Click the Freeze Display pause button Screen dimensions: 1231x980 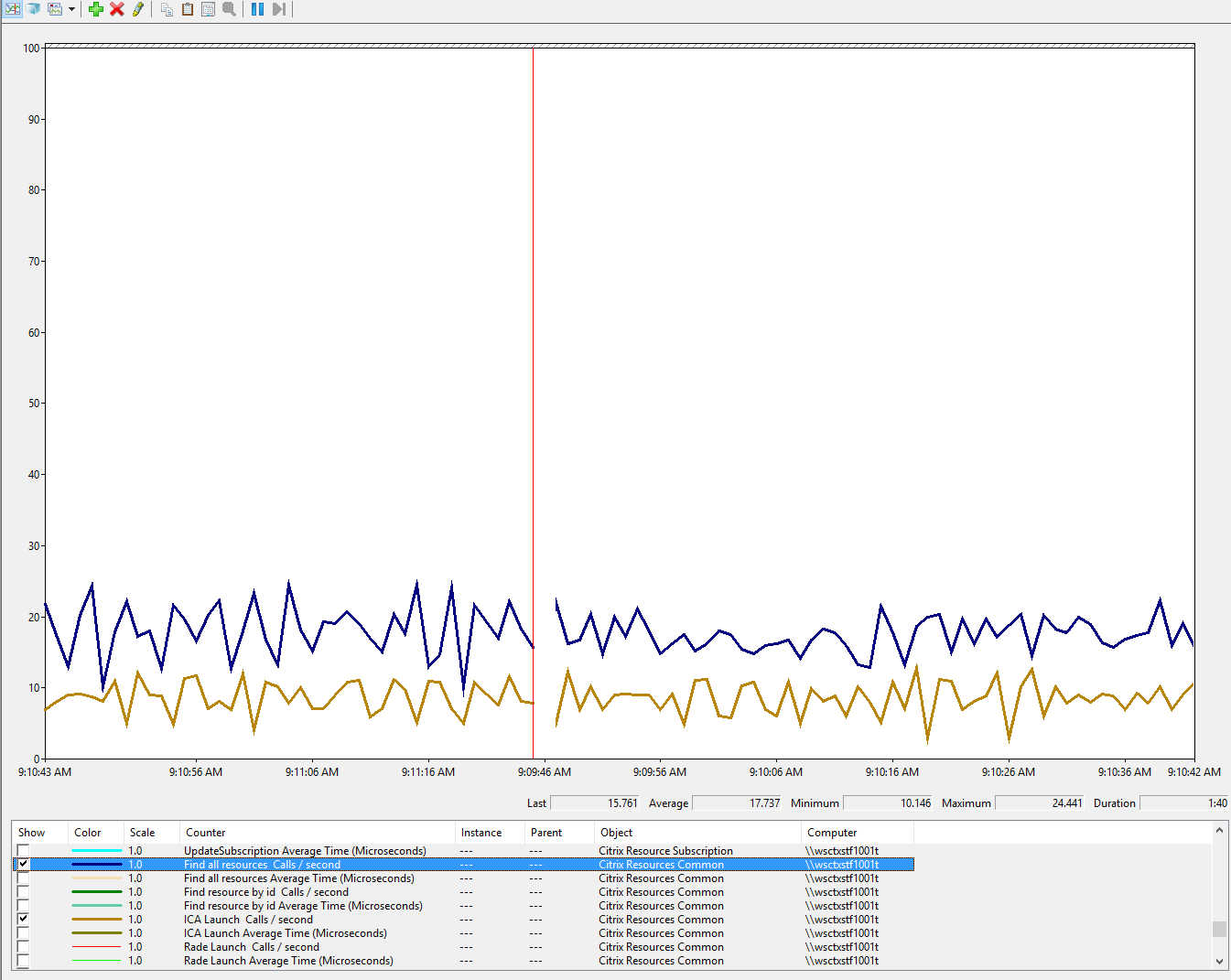coord(257,9)
